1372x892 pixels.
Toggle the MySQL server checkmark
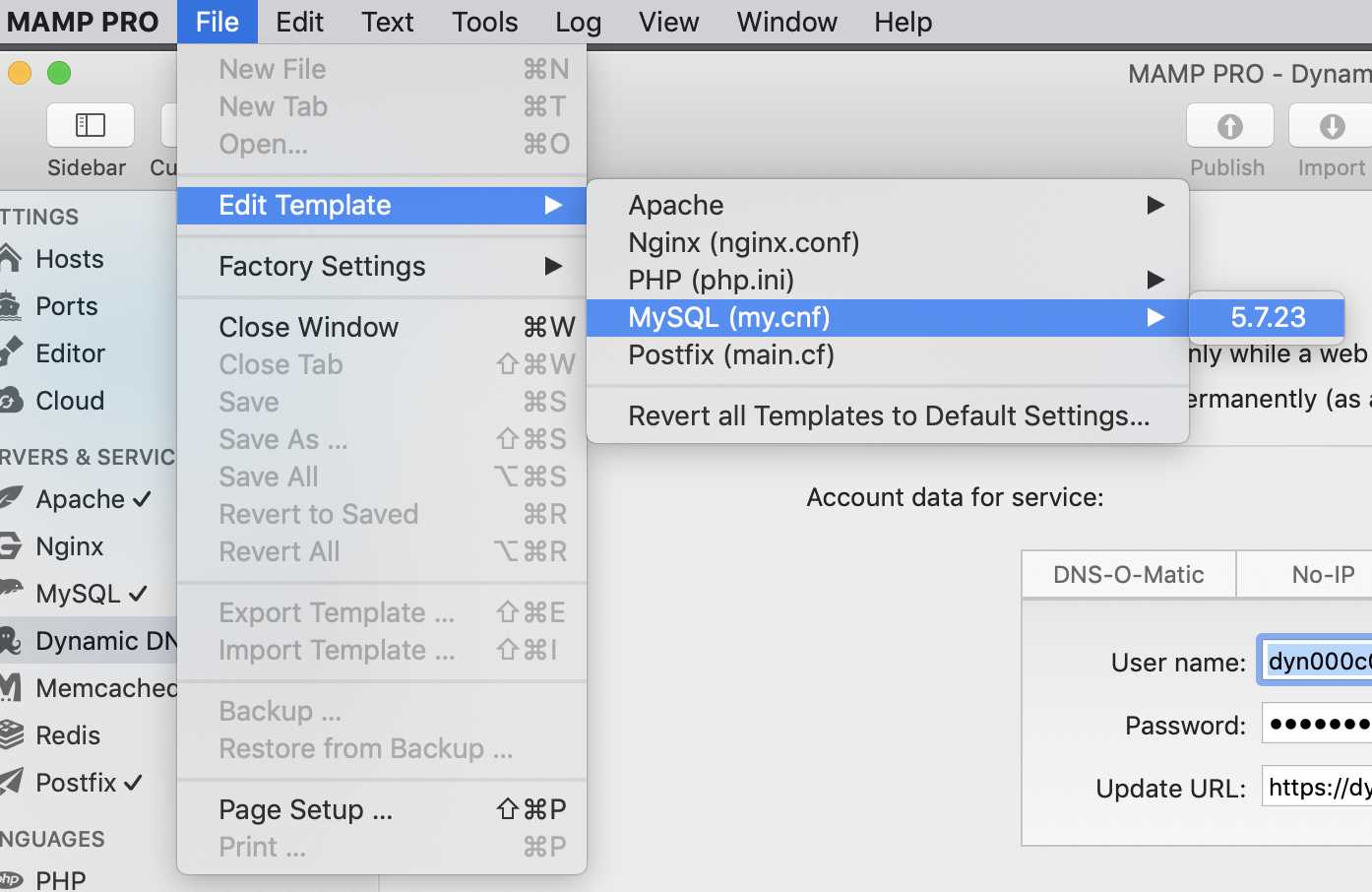(x=138, y=594)
